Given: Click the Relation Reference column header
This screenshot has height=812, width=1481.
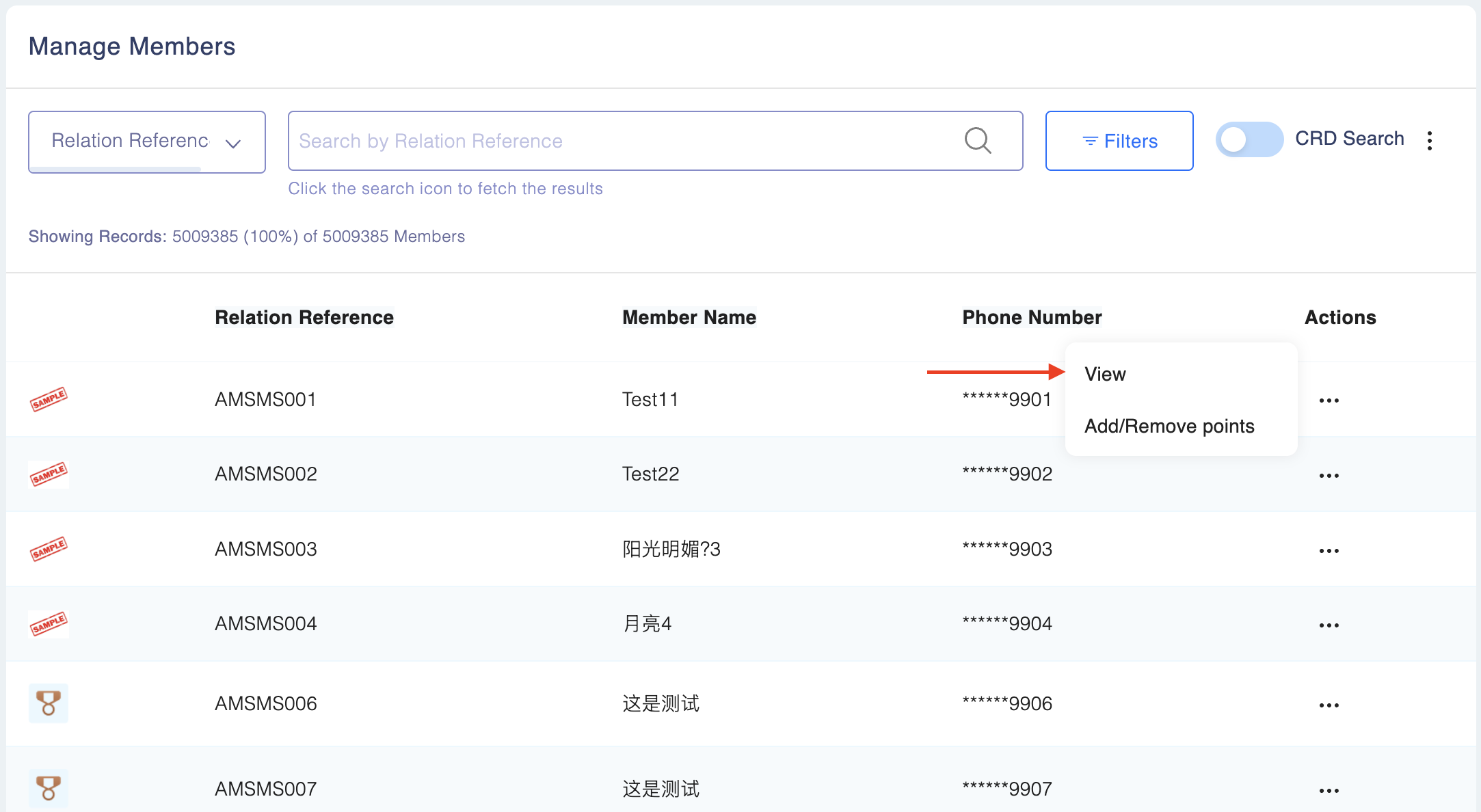Looking at the screenshot, I should point(304,317).
